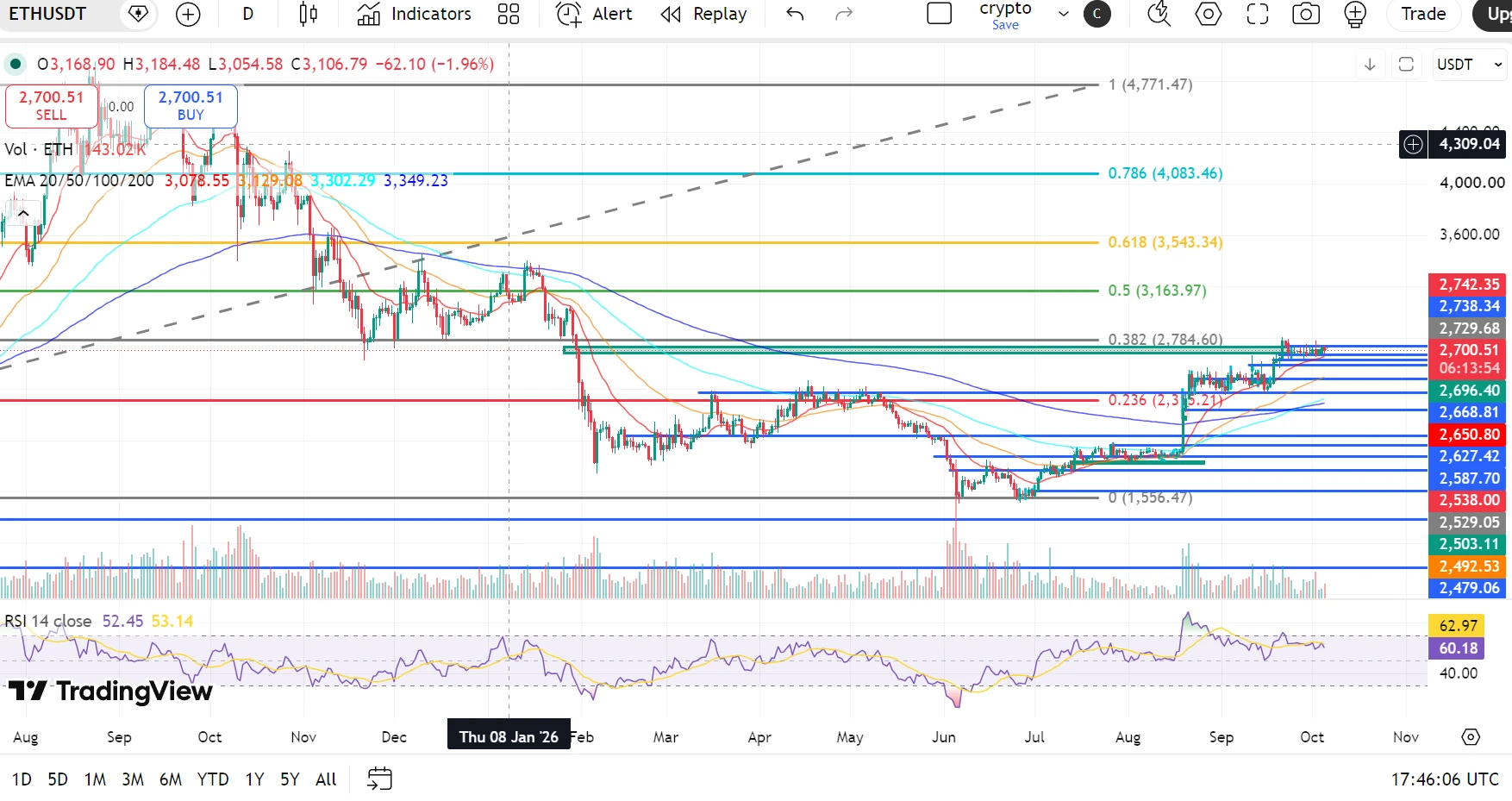This screenshot has width=1512, height=801.
Task: Open the Trade panel button
Action: click(x=1423, y=14)
